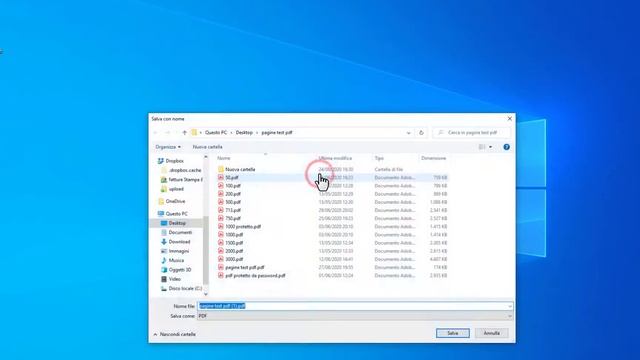Open Musica in the navigation pane
Image resolution: width=640 pixels, height=360 pixels.
[x=176, y=260]
